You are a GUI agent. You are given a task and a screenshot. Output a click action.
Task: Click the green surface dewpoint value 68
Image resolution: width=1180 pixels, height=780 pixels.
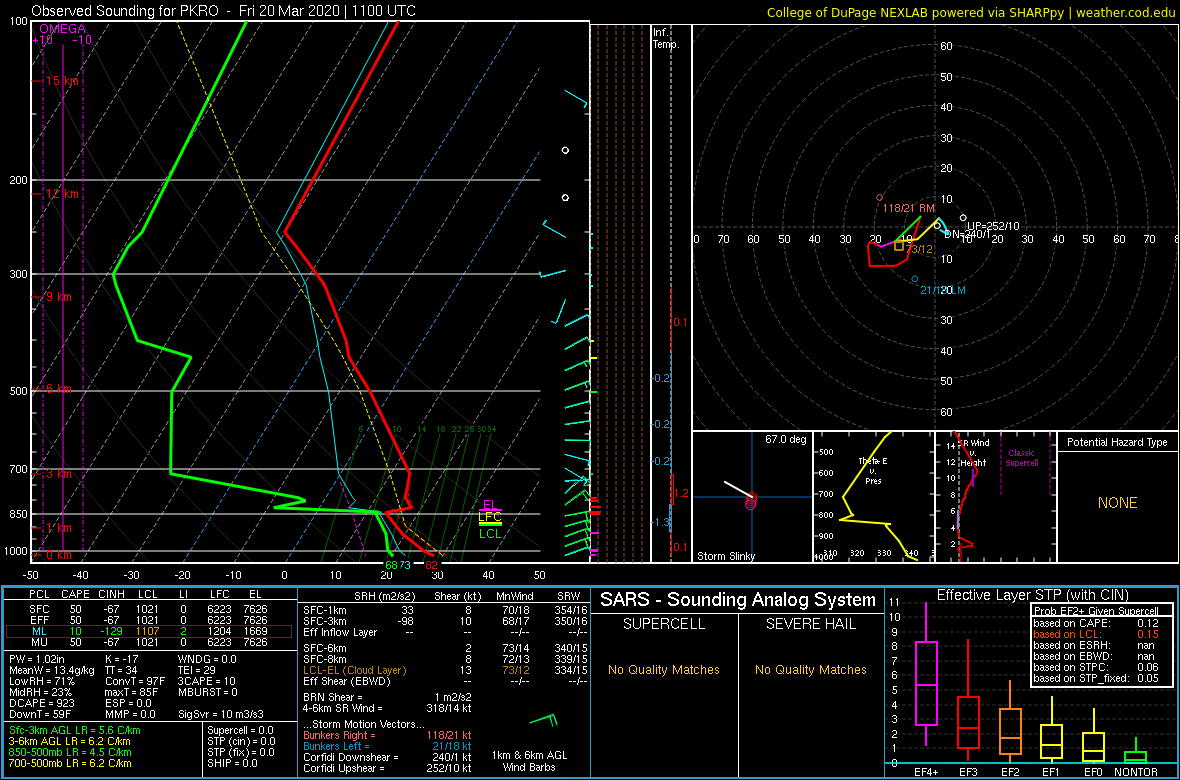(391, 565)
